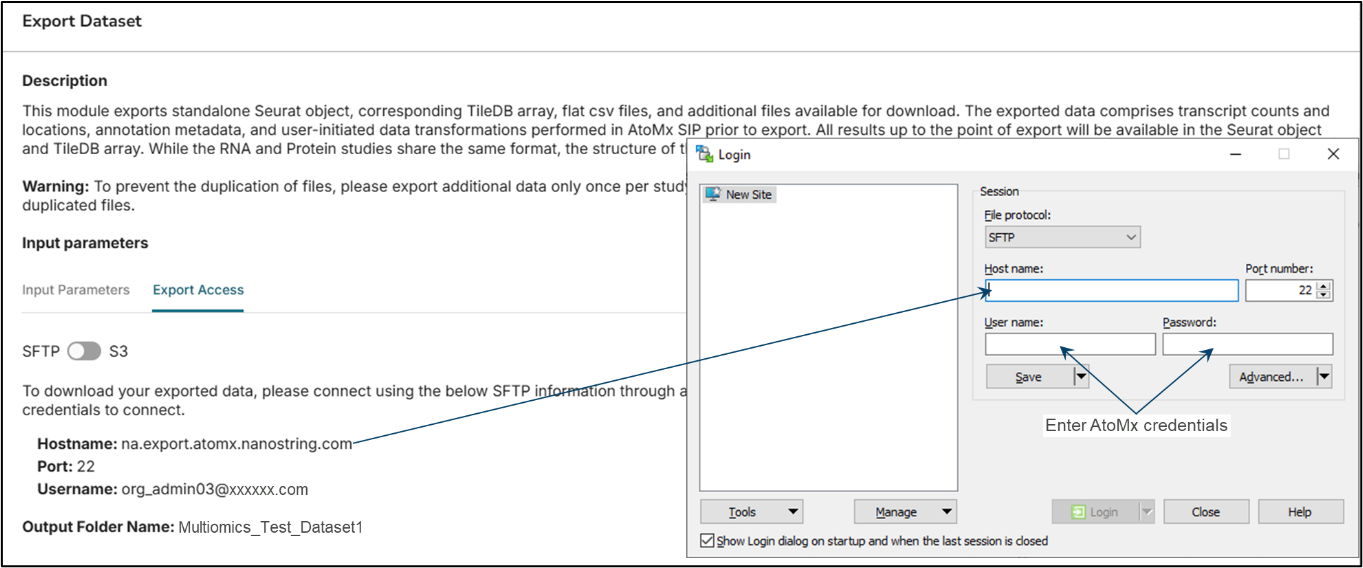Screen dimensions: 1363x568
Task: Click into the User name field
Action: (x=1069, y=345)
